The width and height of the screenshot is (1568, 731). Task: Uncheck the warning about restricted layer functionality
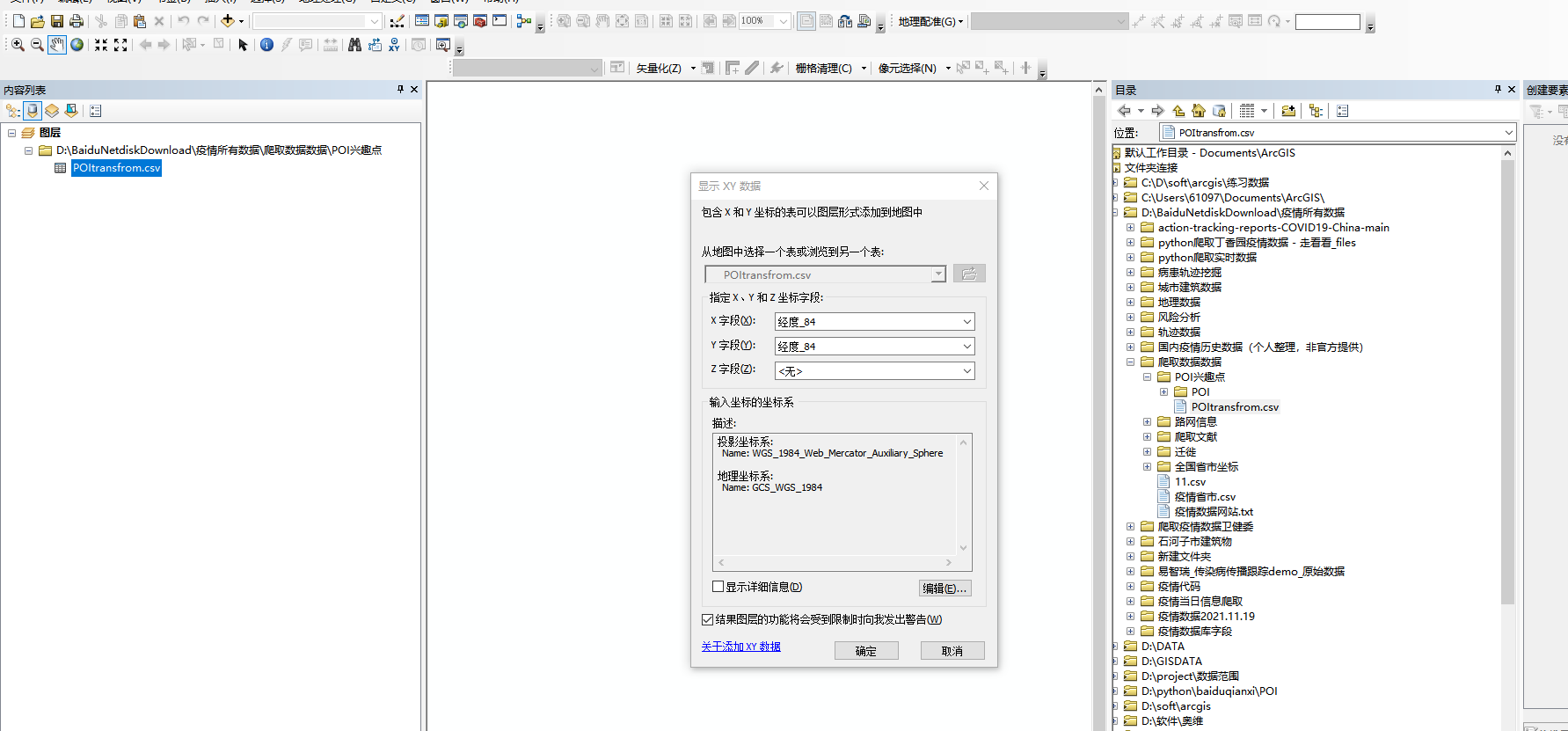coord(707,619)
